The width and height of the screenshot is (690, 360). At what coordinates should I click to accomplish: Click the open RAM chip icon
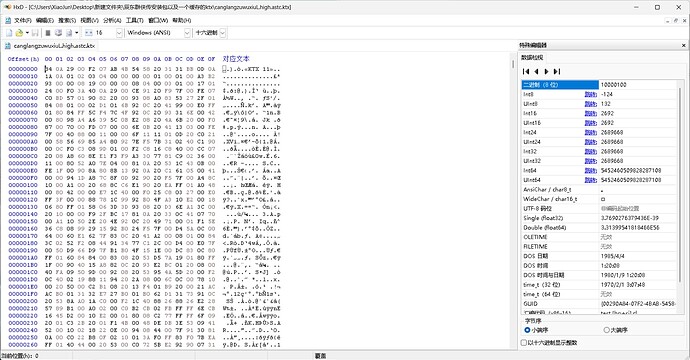(x=48, y=33)
